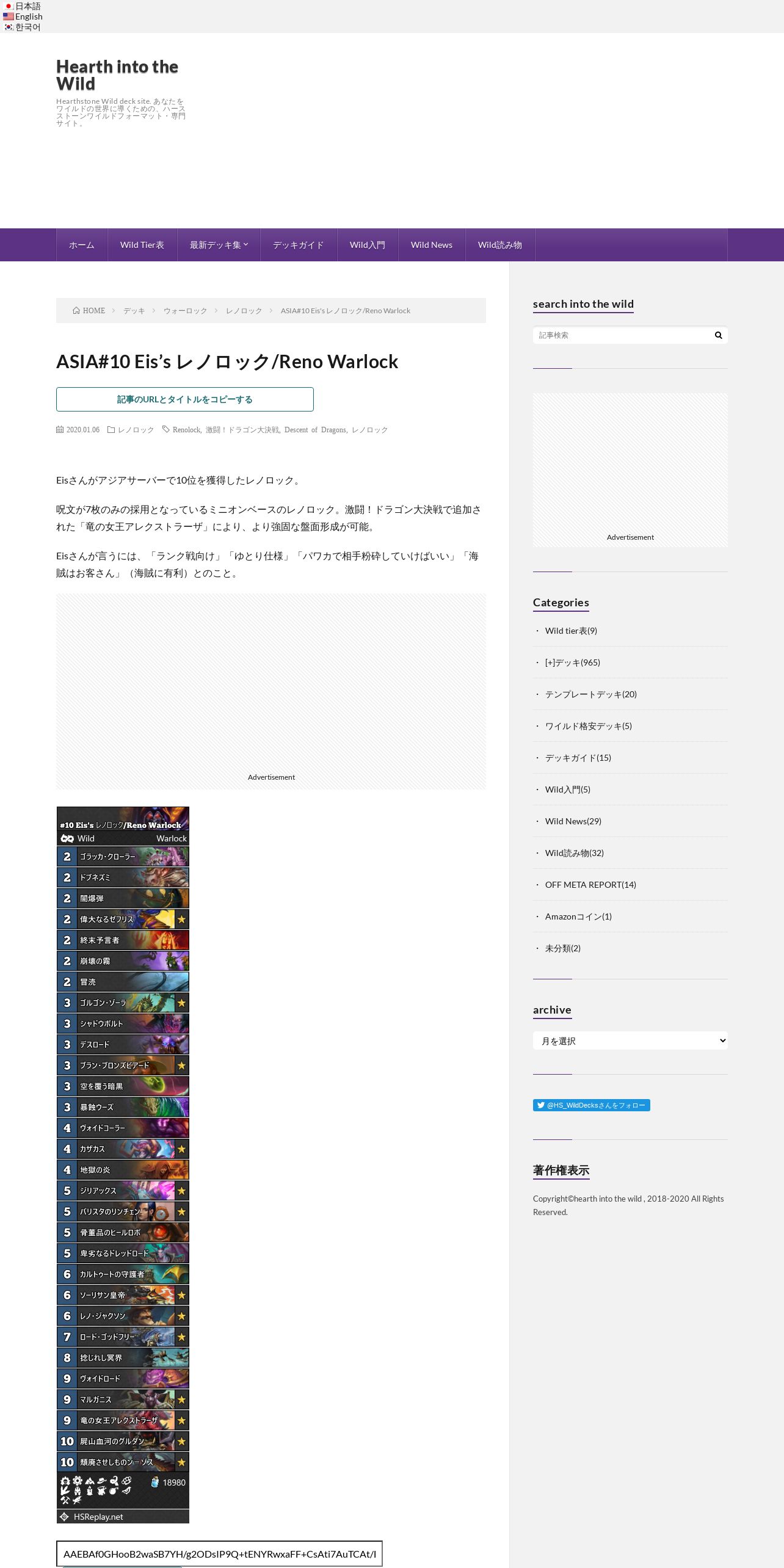This screenshot has height=1568, width=784.
Task: Click the HSReplay.net logo icon
Action: tap(64, 1517)
